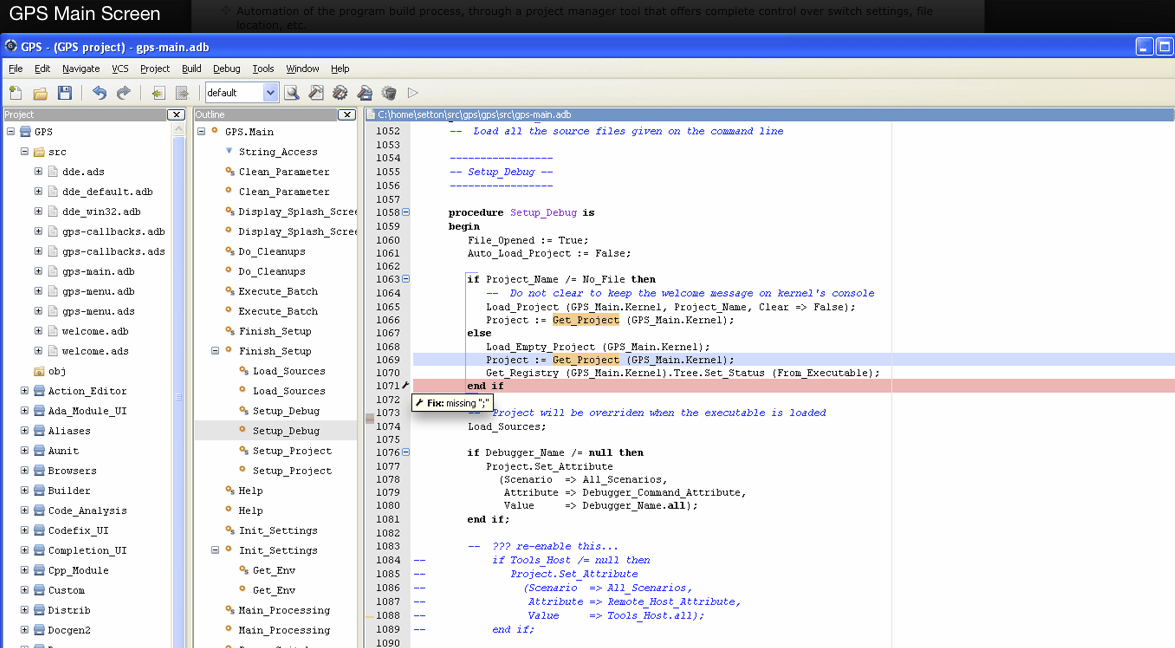Save gps-main.adb with the save icon

[64, 91]
